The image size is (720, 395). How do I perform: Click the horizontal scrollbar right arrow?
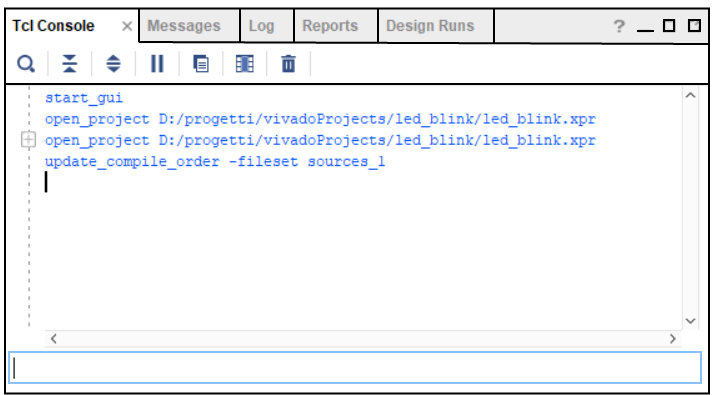point(673,339)
